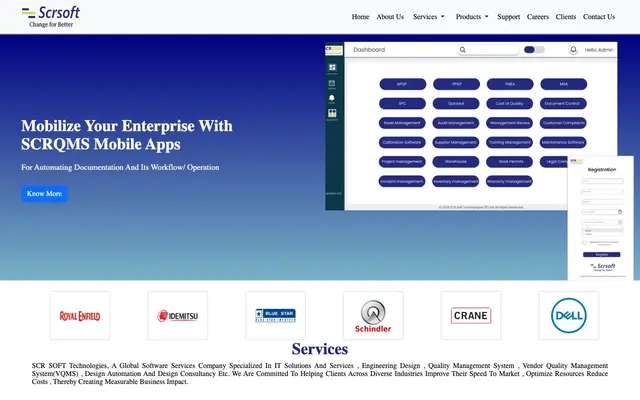Open the Supplier Management module

pyautogui.click(x=456, y=142)
